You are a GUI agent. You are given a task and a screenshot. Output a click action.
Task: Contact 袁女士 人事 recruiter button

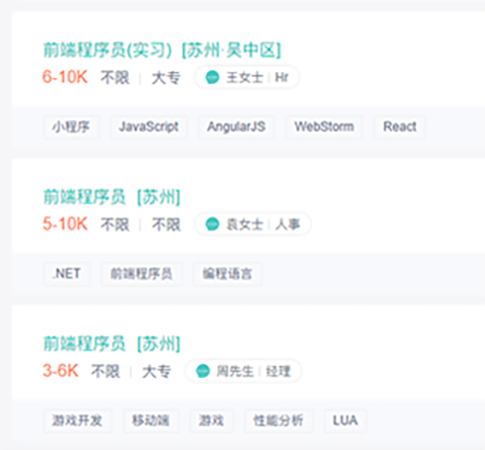coord(253,224)
